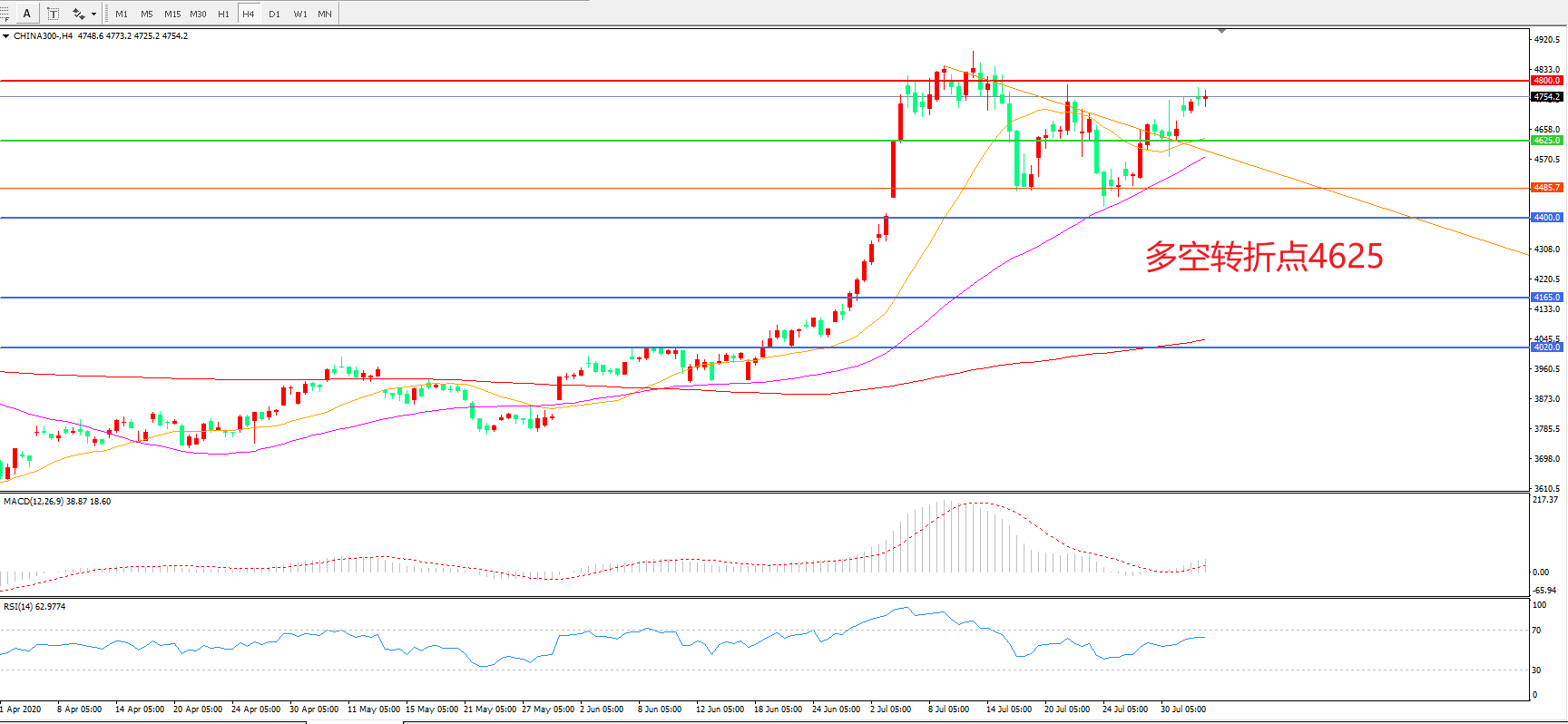Click the Arrows objects tool icon
Screen dimensions: 1568x724
[x=79, y=14]
